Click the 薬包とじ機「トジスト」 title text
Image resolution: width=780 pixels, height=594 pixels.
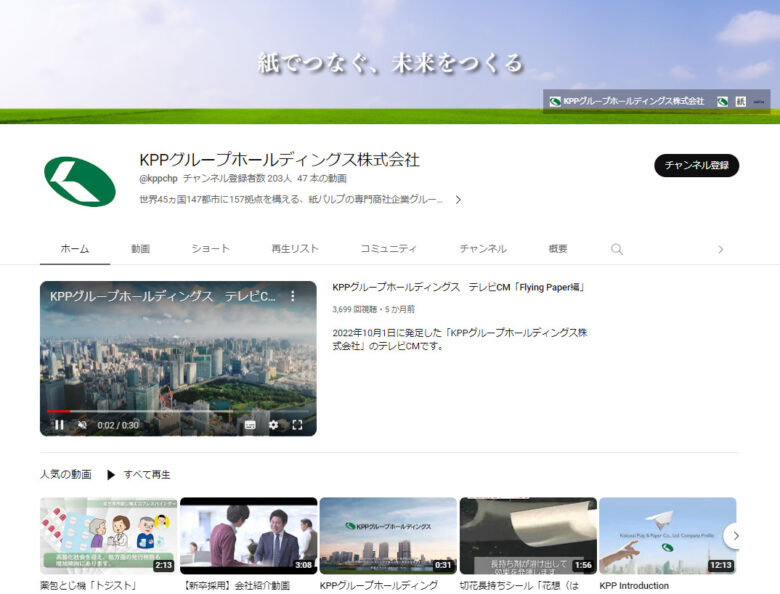coord(88,586)
